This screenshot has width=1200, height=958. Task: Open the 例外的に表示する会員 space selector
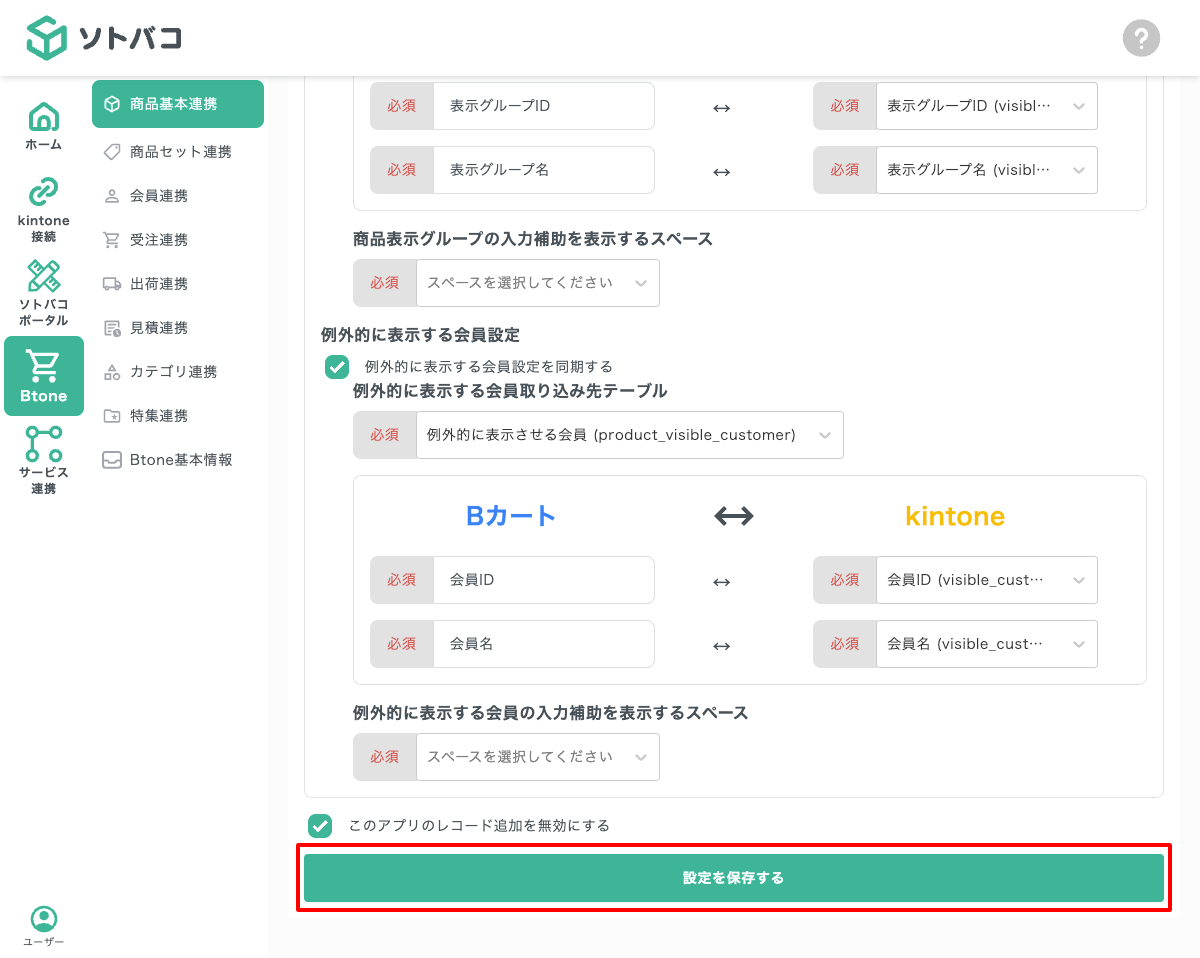click(538, 757)
